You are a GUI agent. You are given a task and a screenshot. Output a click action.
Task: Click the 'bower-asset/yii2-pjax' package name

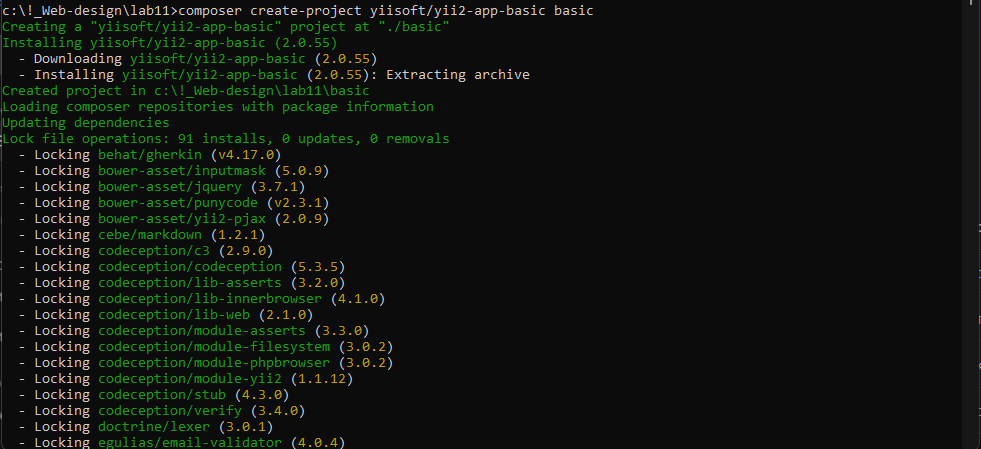click(182, 219)
